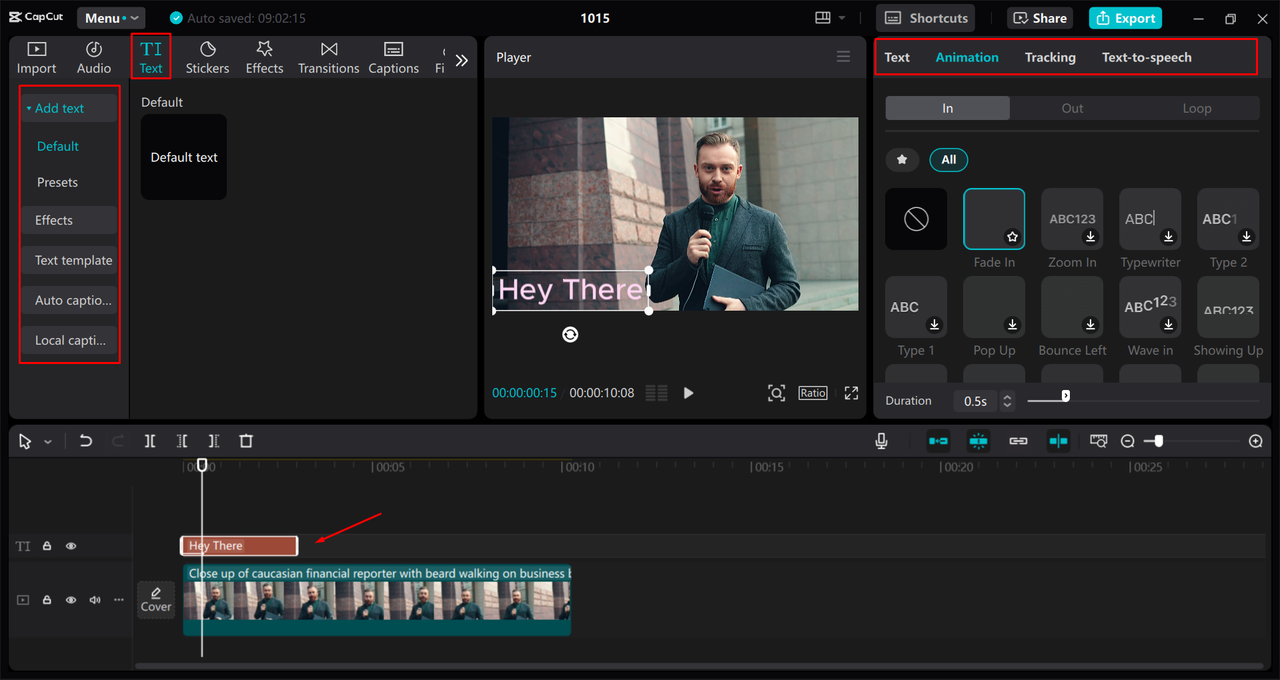The width and height of the screenshot is (1280, 680).
Task: Open the Auto captions category
Action: click(x=68, y=300)
